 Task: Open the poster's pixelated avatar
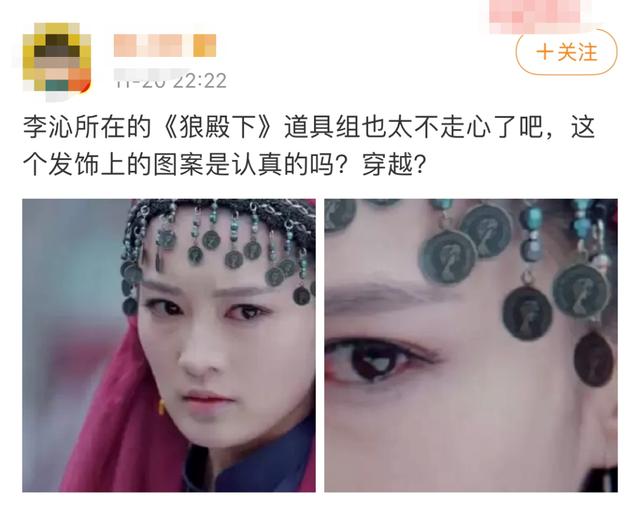tap(56, 58)
